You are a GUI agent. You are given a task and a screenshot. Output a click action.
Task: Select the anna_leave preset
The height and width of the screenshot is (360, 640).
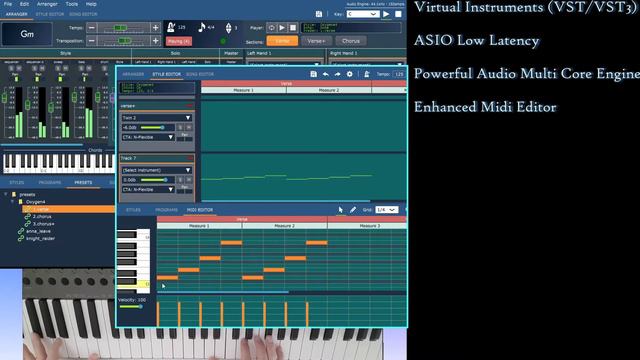point(38,231)
